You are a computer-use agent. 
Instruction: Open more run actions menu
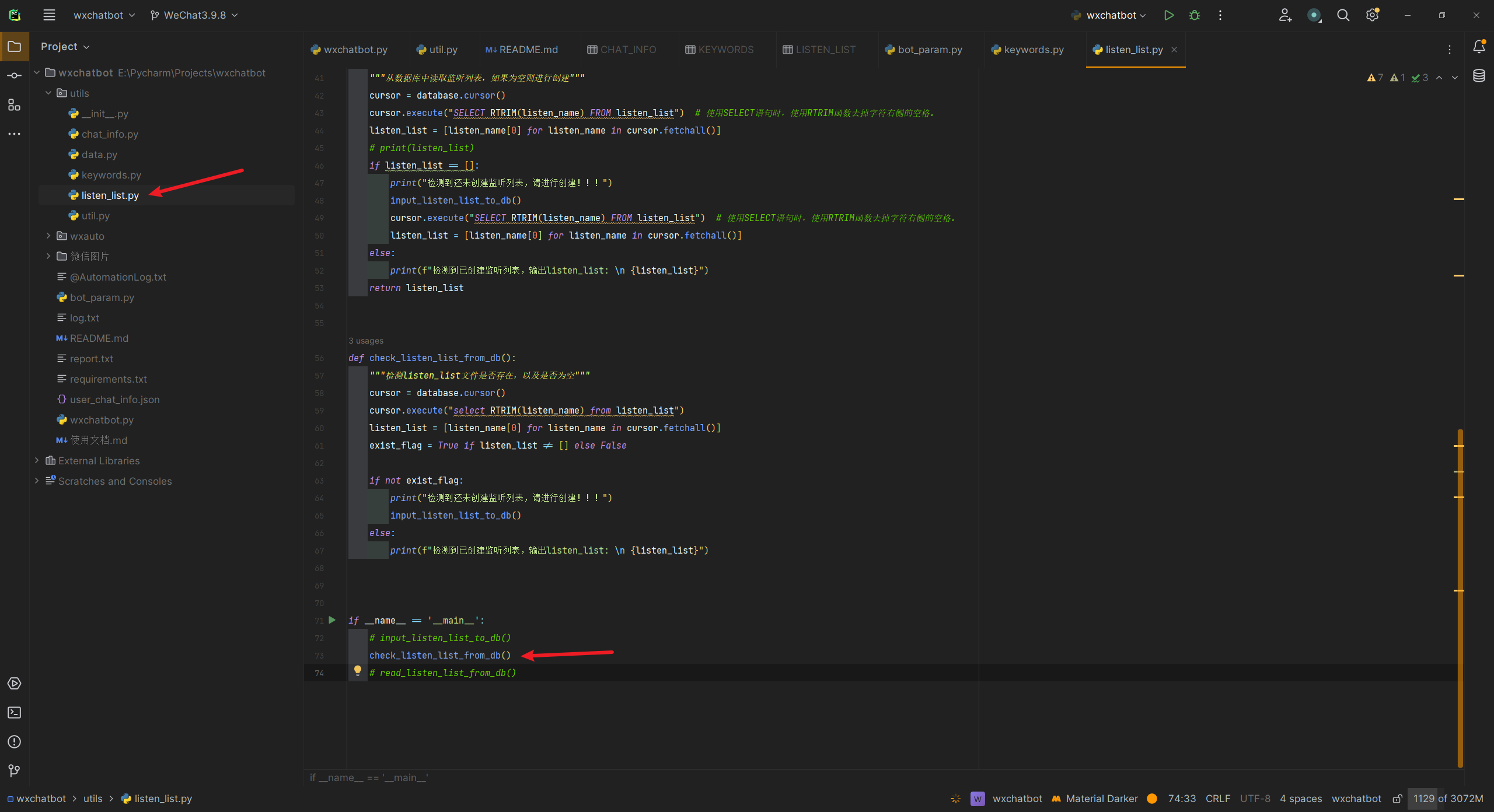pyautogui.click(x=1220, y=15)
